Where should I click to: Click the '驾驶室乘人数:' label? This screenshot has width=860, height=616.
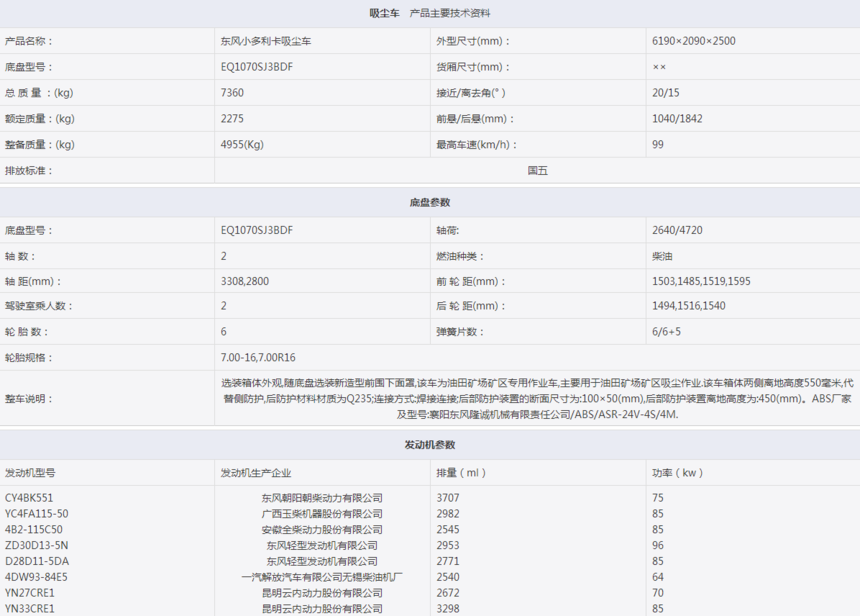click(39, 306)
